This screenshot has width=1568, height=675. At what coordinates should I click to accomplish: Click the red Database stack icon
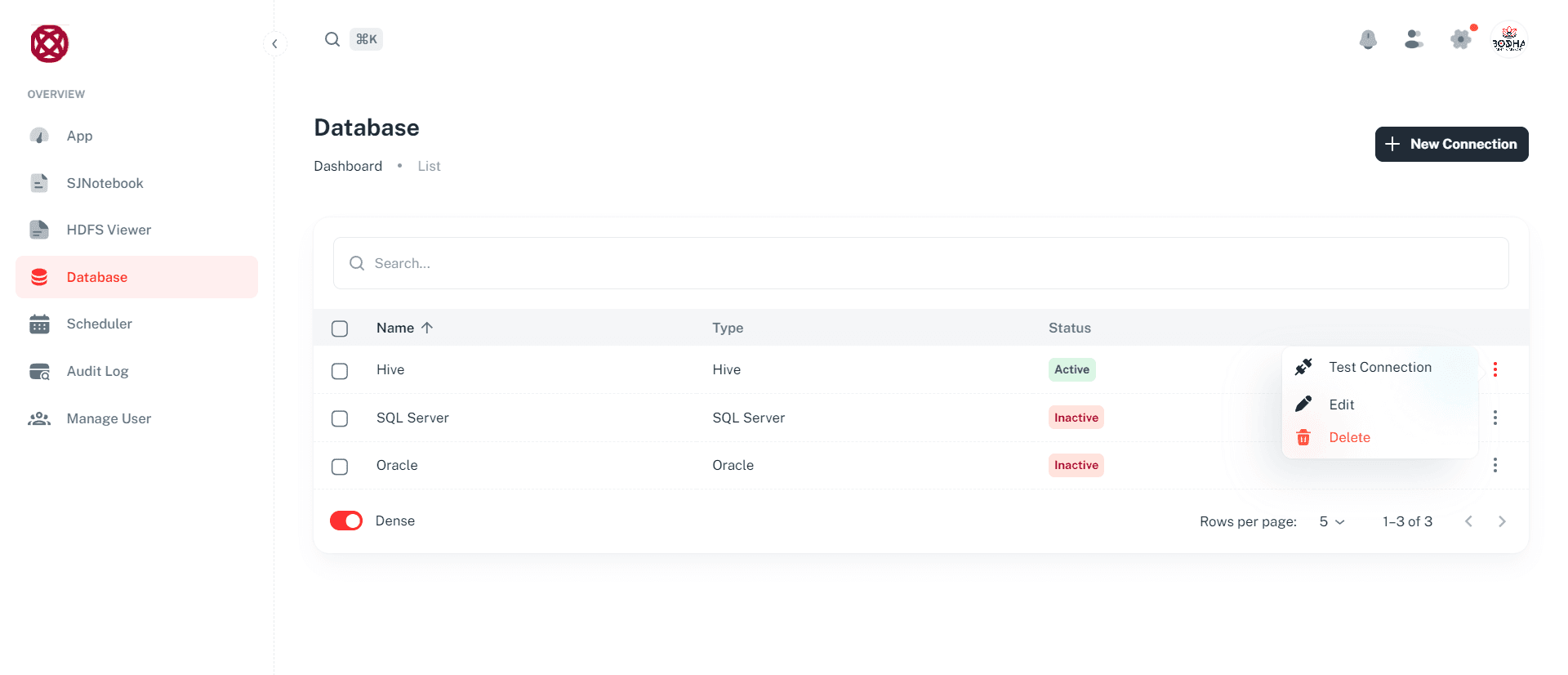coord(39,277)
